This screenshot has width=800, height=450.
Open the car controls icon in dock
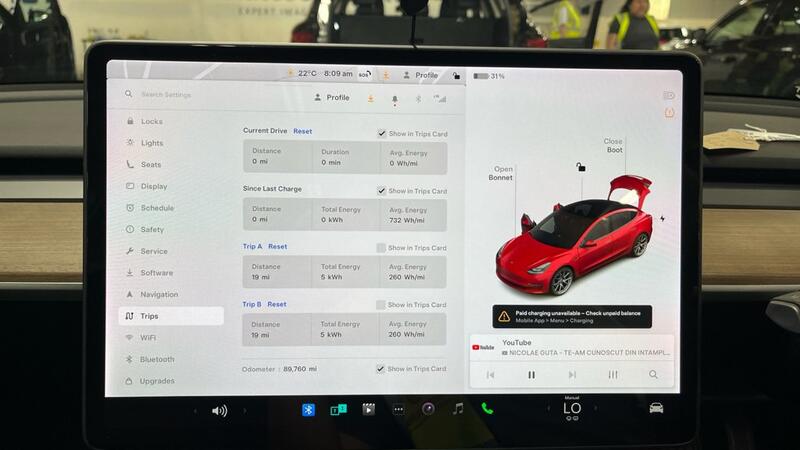(656, 408)
